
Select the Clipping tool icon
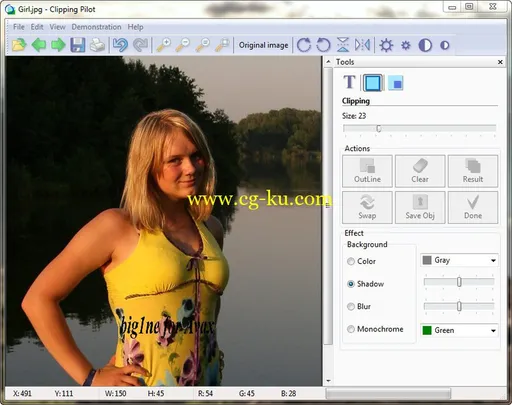click(x=372, y=83)
